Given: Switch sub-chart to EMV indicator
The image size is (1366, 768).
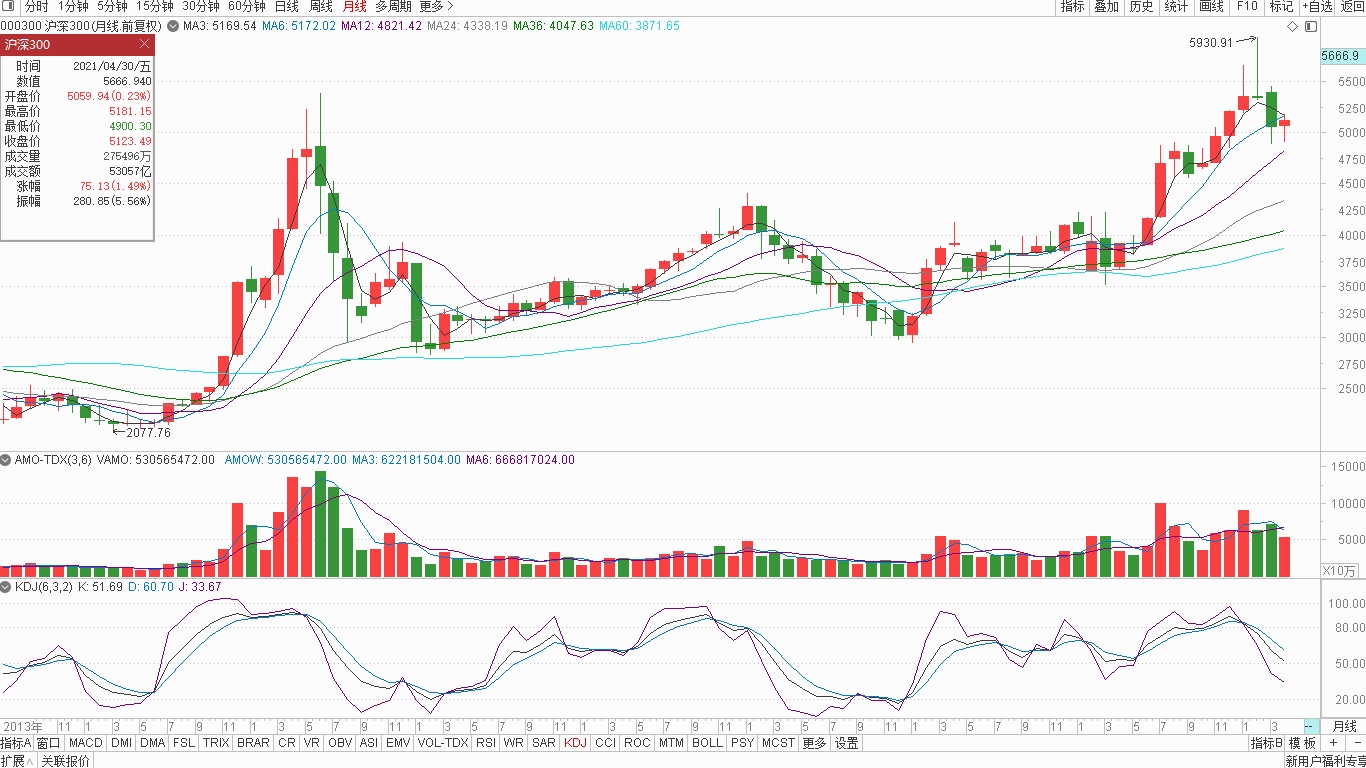Looking at the screenshot, I should coord(398,743).
